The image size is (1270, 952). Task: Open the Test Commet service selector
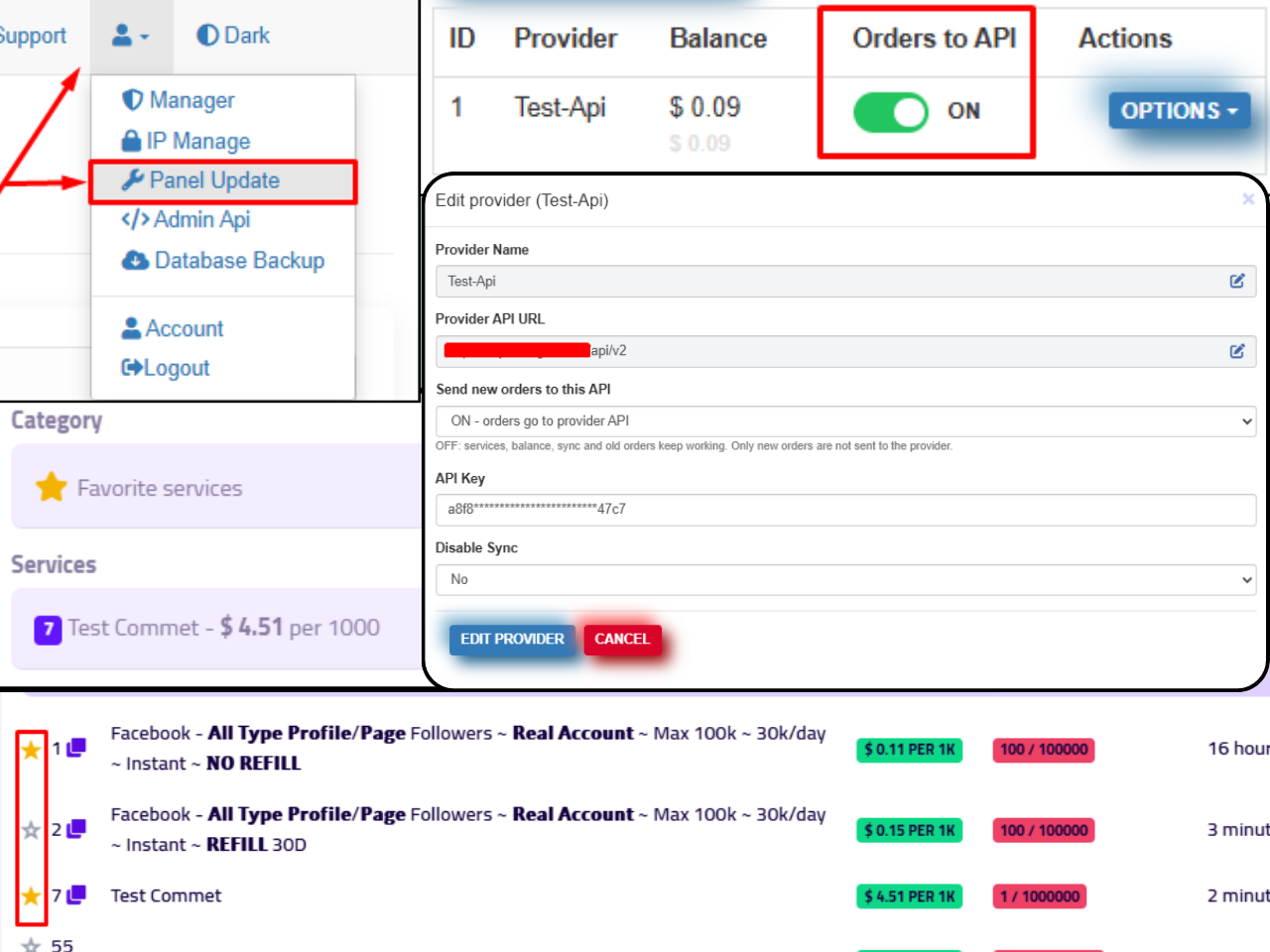(x=216, y=628)
